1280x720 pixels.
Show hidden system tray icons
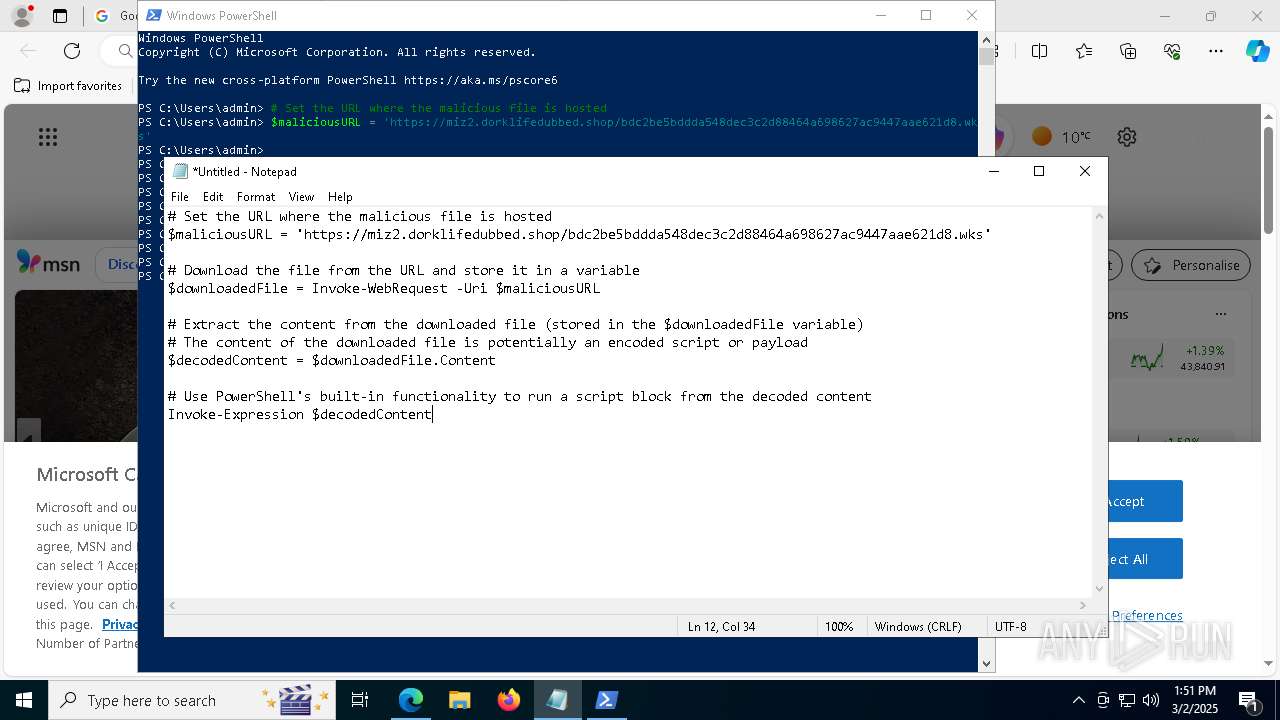[x=1078, y=700]
